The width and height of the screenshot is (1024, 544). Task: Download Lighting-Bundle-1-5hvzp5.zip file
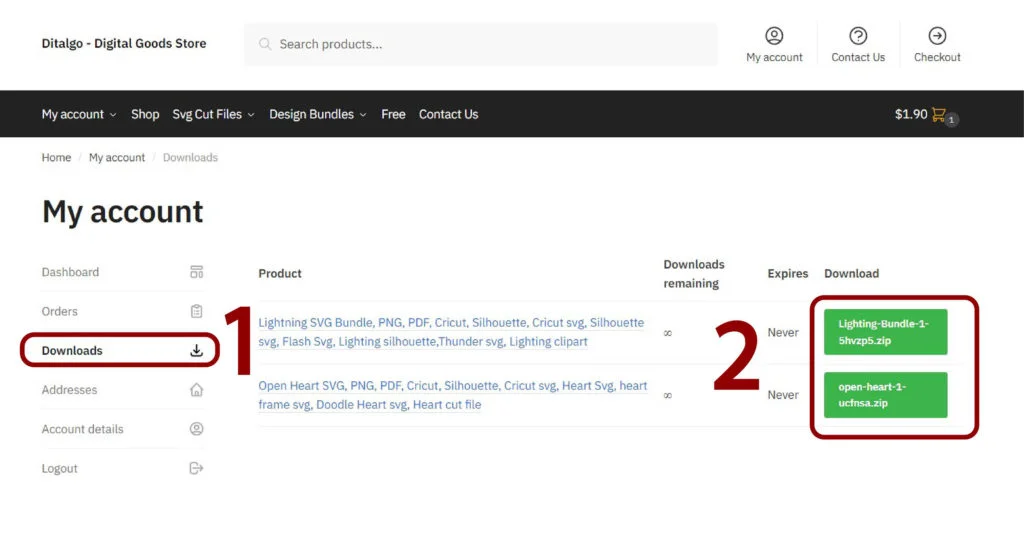click(885, 332)
